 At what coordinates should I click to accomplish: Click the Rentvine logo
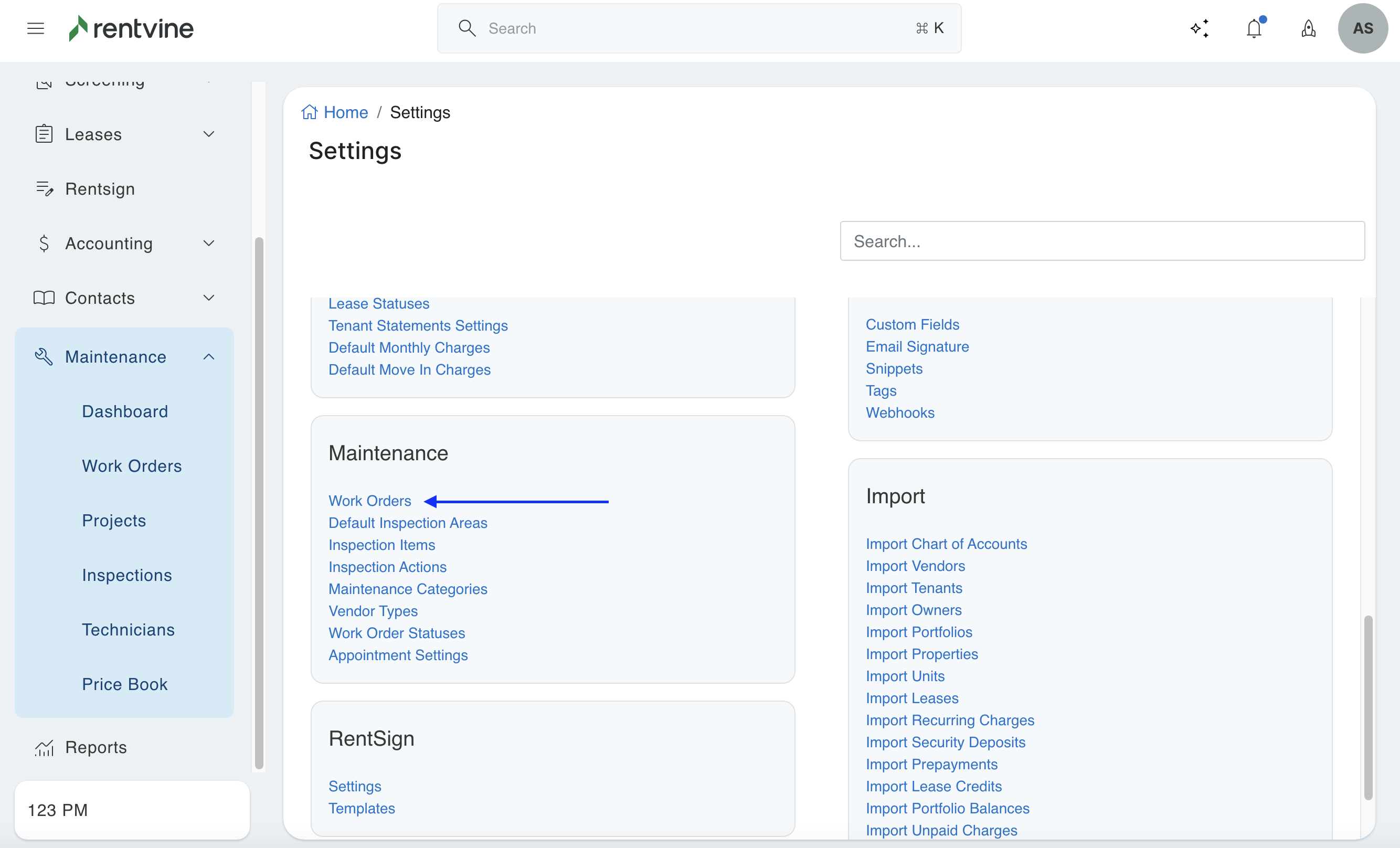click(130, 28)
